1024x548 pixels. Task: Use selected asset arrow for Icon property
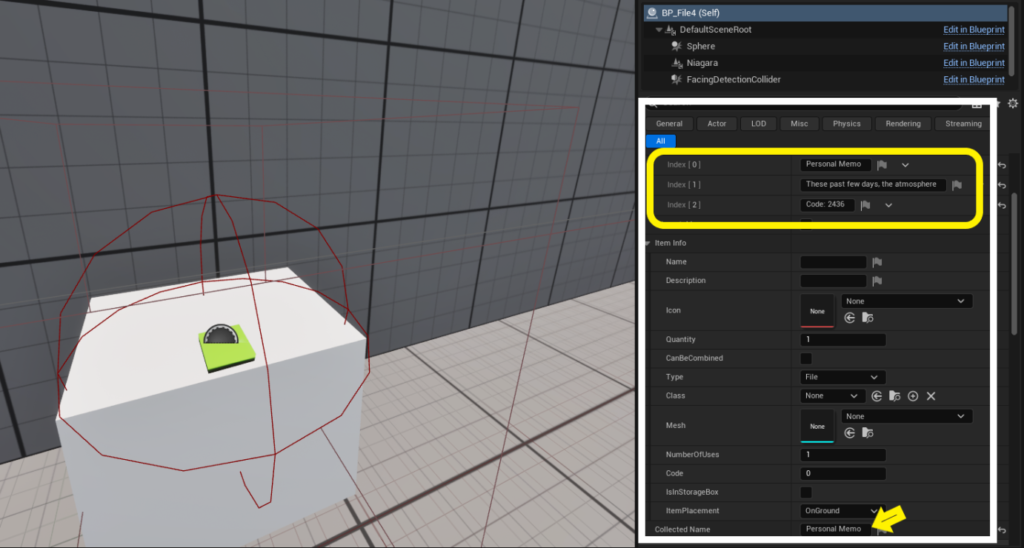pos(850,318)
